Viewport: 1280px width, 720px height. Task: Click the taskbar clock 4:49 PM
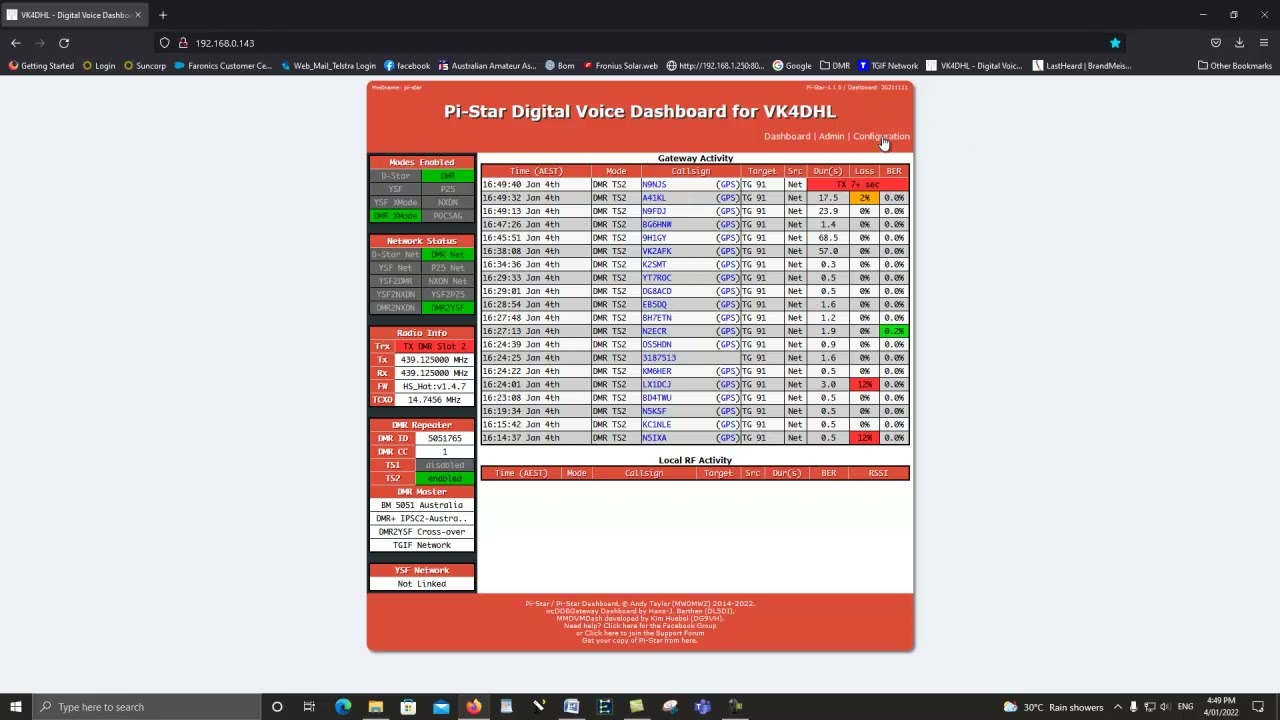(x=1221, y=707)
